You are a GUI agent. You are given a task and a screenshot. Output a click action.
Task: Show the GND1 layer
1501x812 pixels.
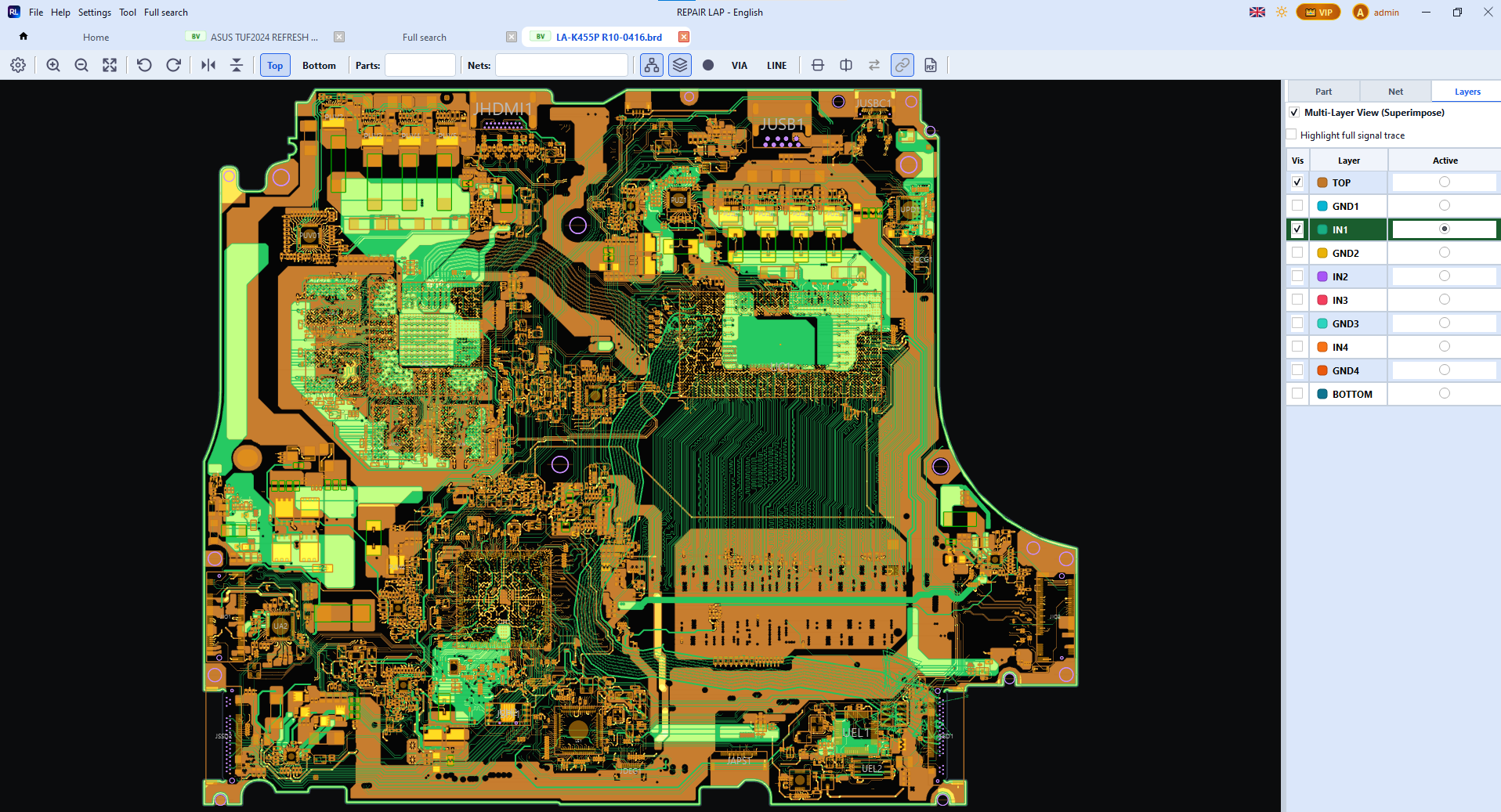1297,206
